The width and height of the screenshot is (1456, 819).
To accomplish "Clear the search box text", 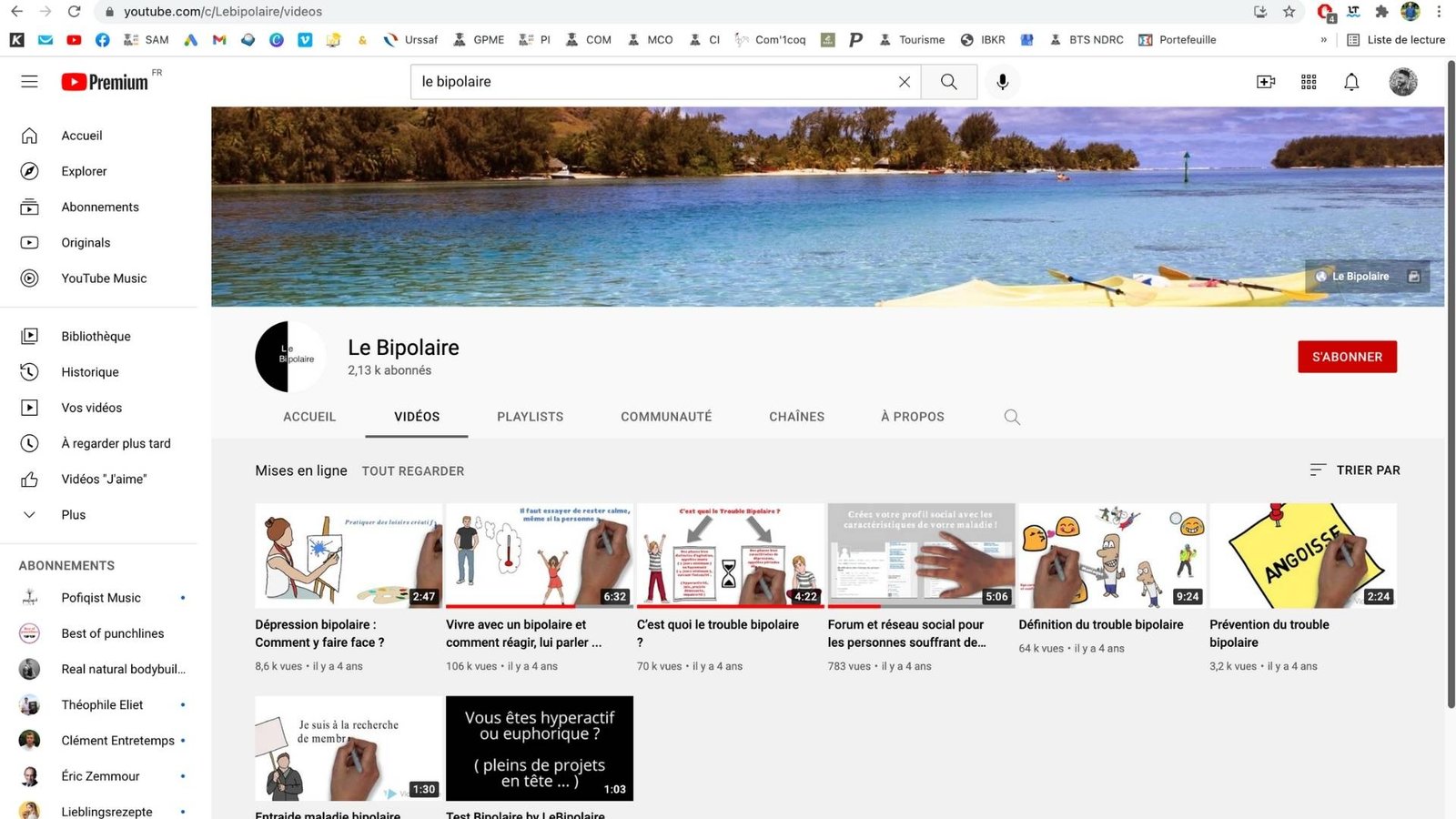I will point(905,82).
